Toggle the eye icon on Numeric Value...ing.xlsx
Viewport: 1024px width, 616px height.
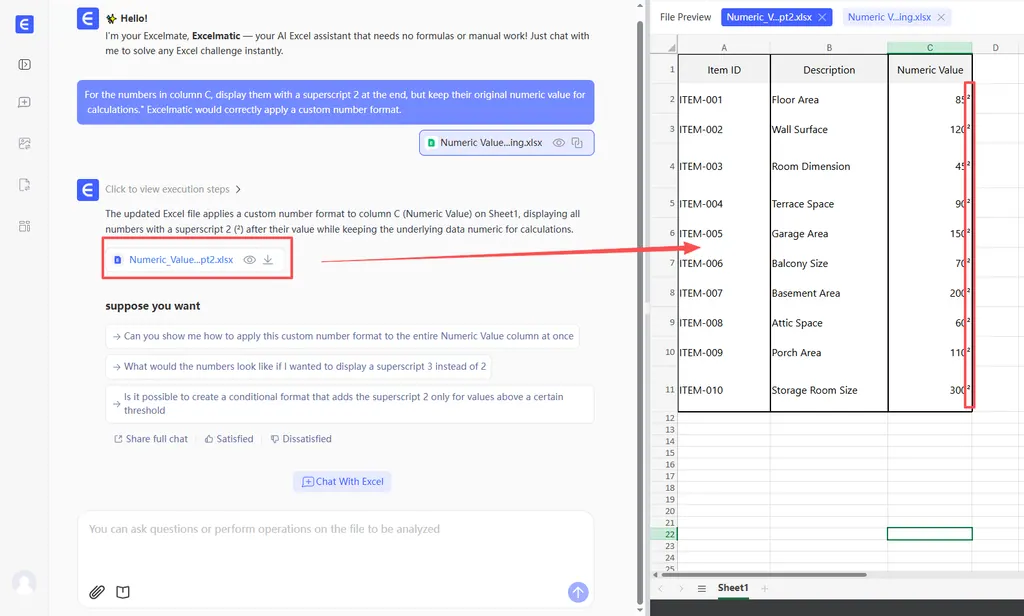[x=559, y=143]
